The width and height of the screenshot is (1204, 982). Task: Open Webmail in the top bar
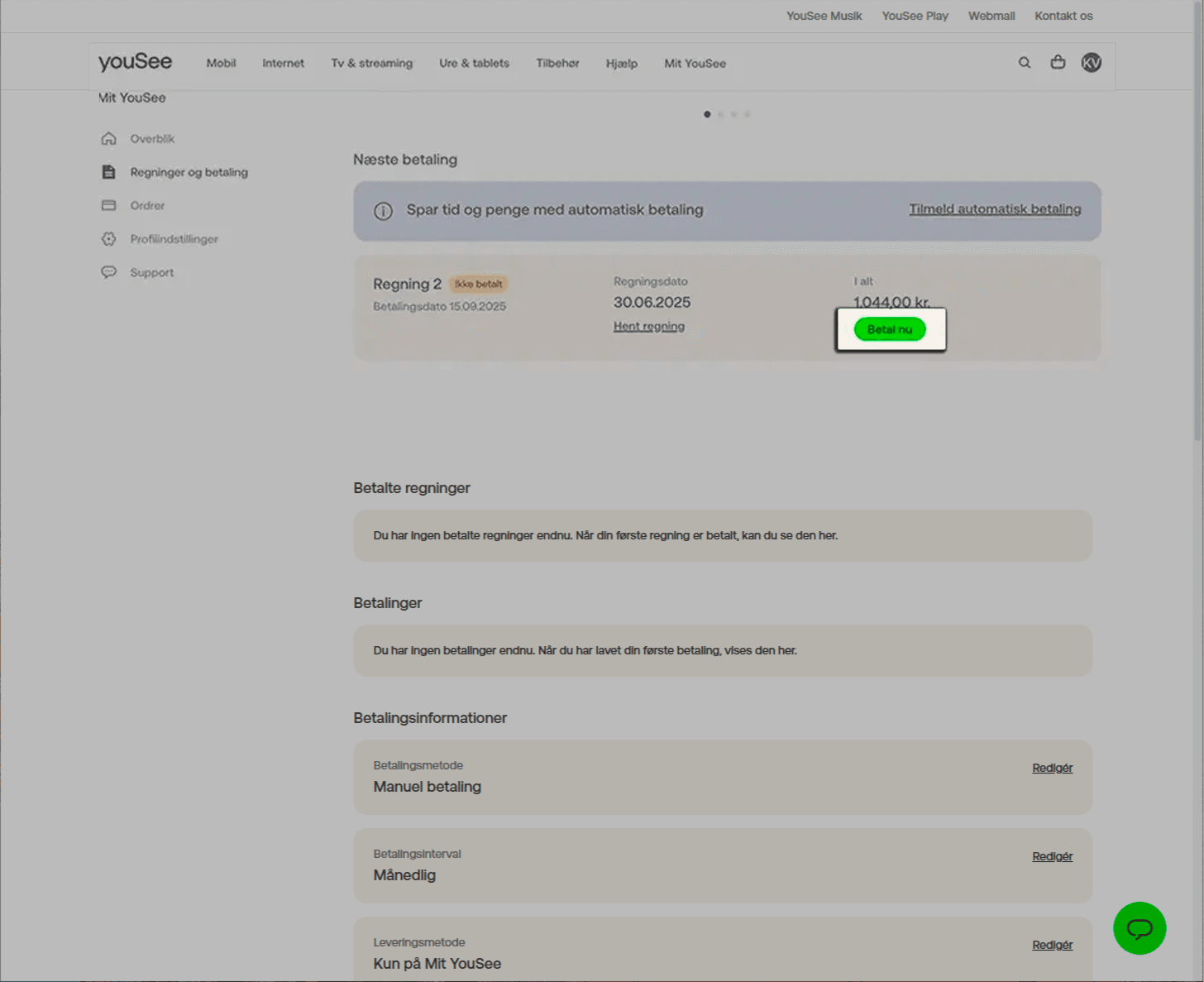pos(991,16)
